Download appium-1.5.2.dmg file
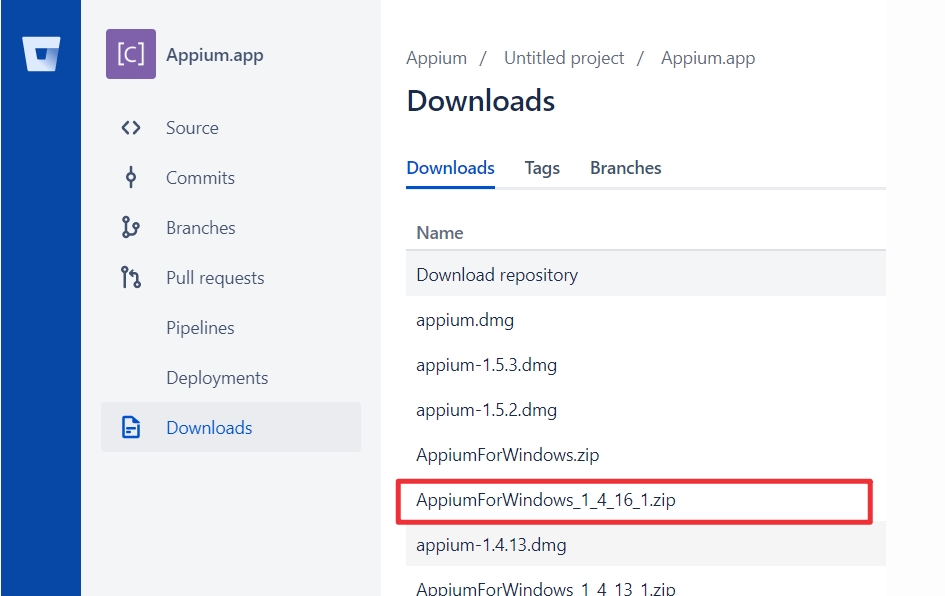This screenshot has width=945, height=596. 486,410
